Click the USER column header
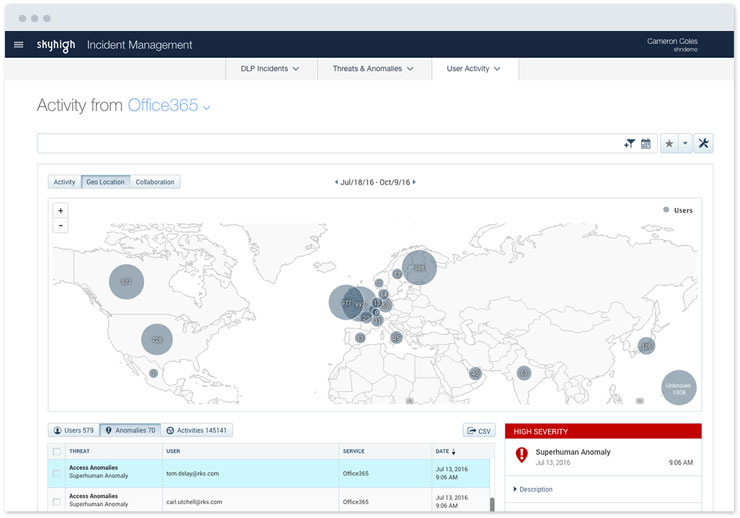The image size is (740, 518). point(173,451)
